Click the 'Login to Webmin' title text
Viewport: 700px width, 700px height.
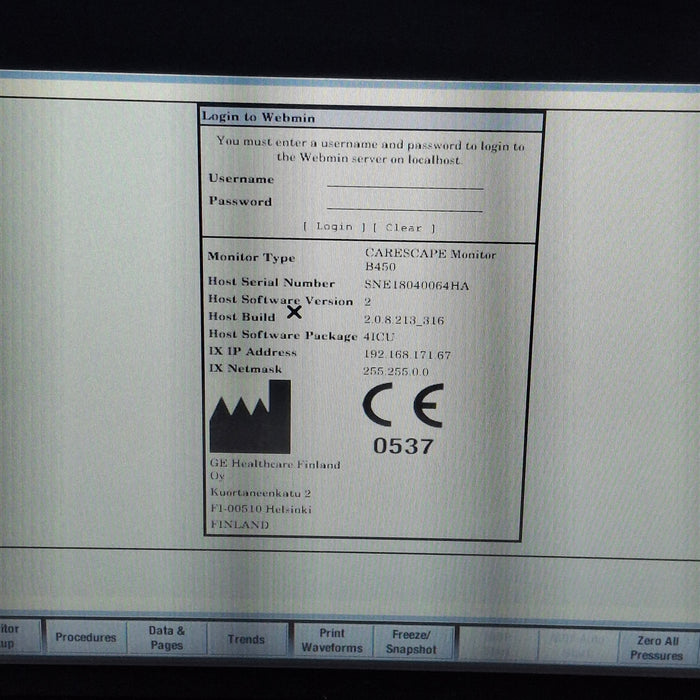[258, 117]
